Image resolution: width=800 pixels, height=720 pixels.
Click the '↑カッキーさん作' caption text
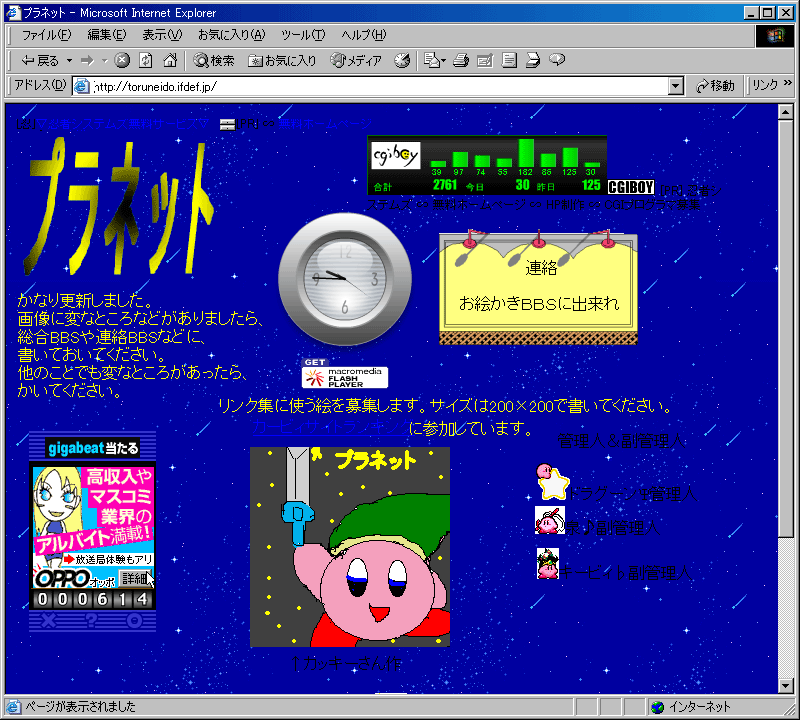346,663
